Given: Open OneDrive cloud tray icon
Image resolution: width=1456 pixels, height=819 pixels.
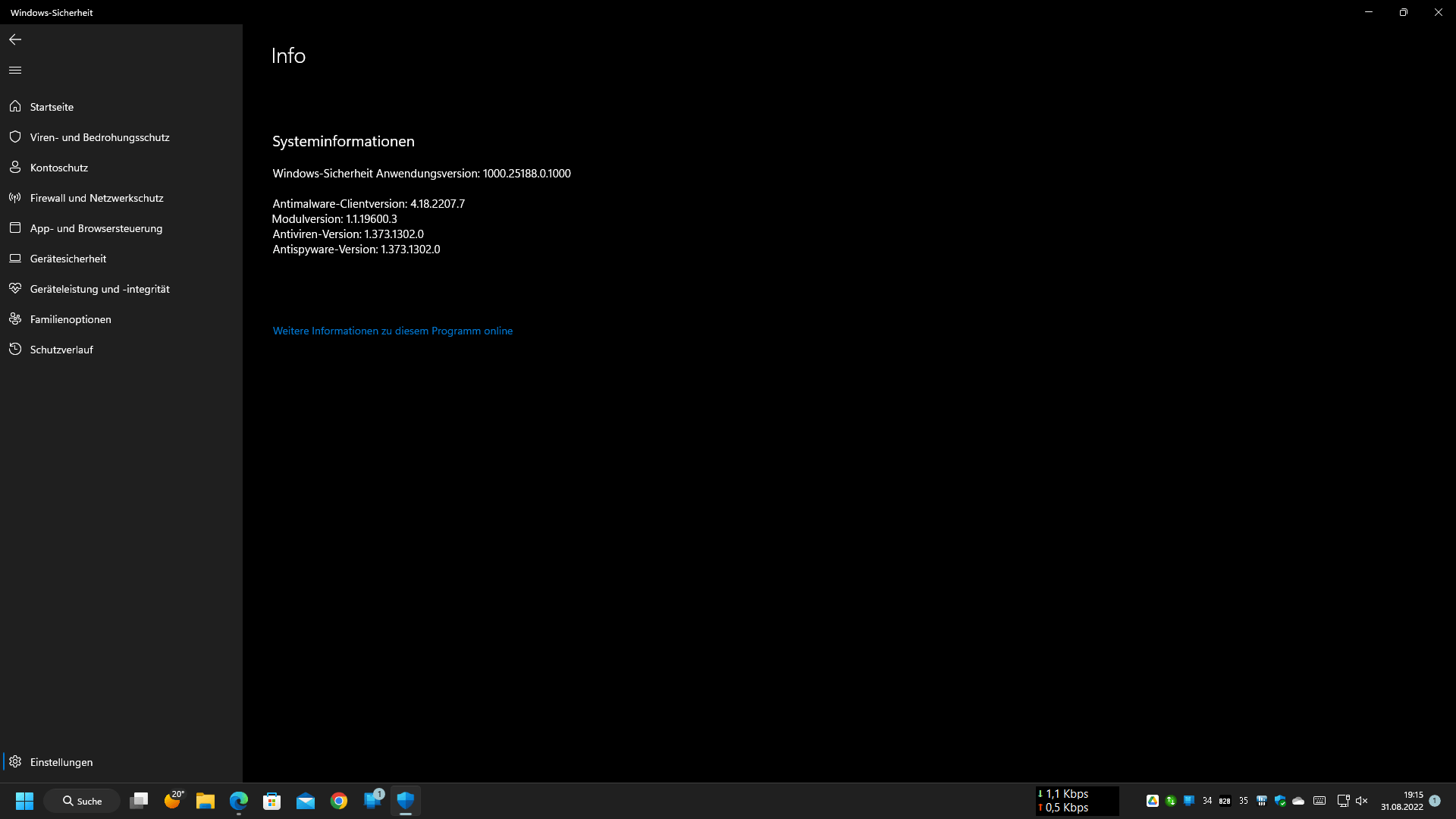Looking at the screenshot, I should click(1298, 801).
